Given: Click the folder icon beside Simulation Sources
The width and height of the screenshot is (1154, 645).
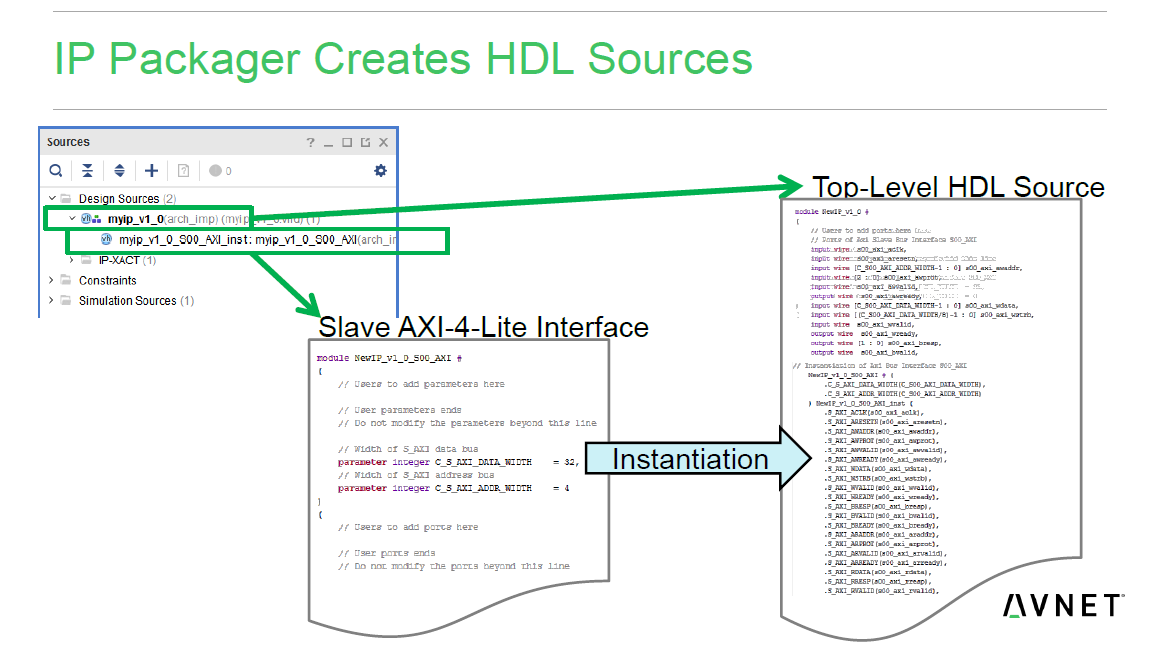Looking at the screenshot, I should 66,300.
